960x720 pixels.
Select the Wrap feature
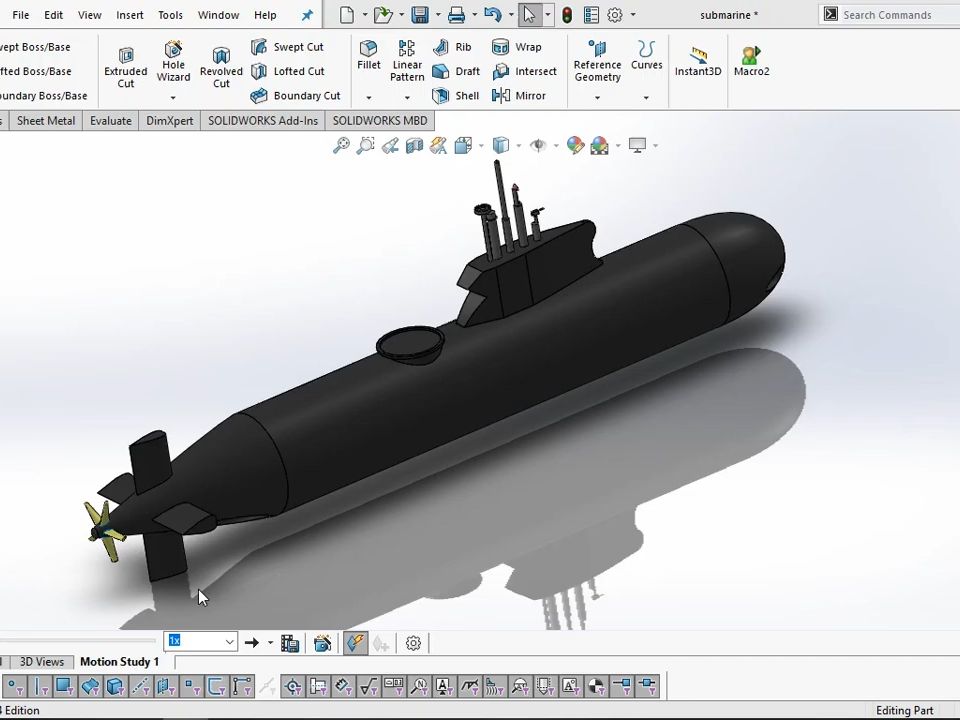click(x=517, y=47)
